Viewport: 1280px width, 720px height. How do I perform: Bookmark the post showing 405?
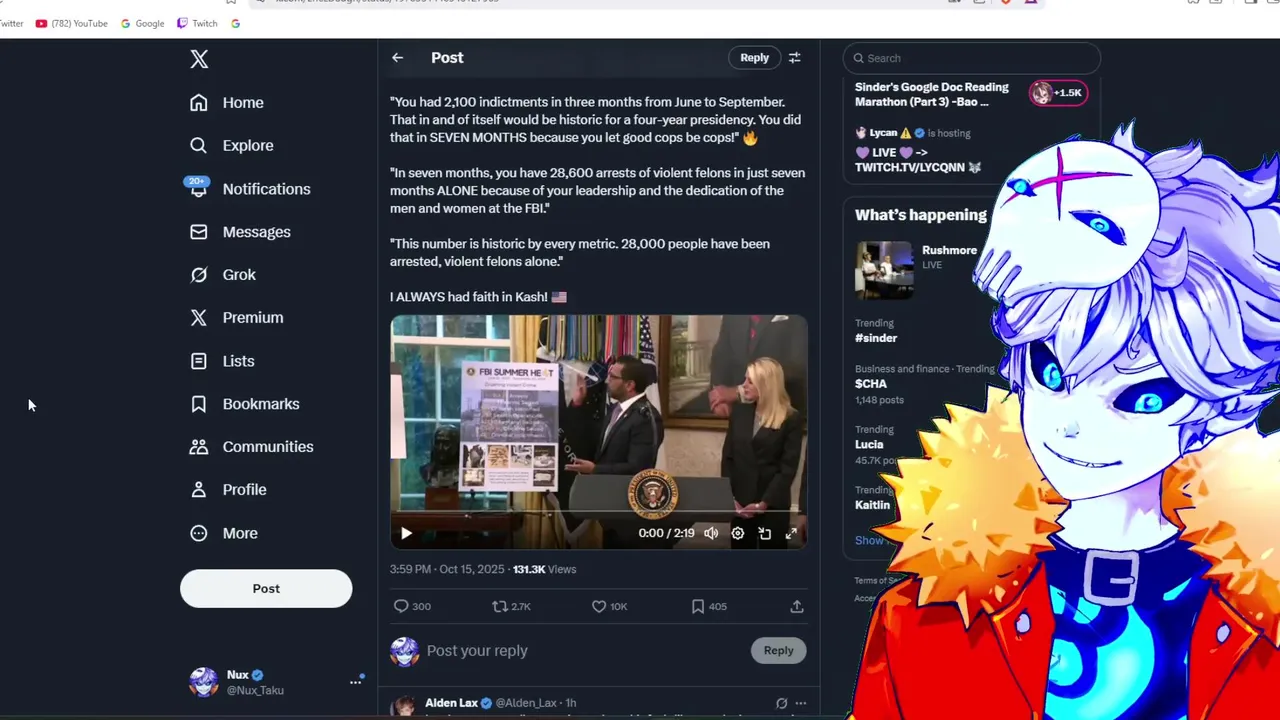(709, 607)
